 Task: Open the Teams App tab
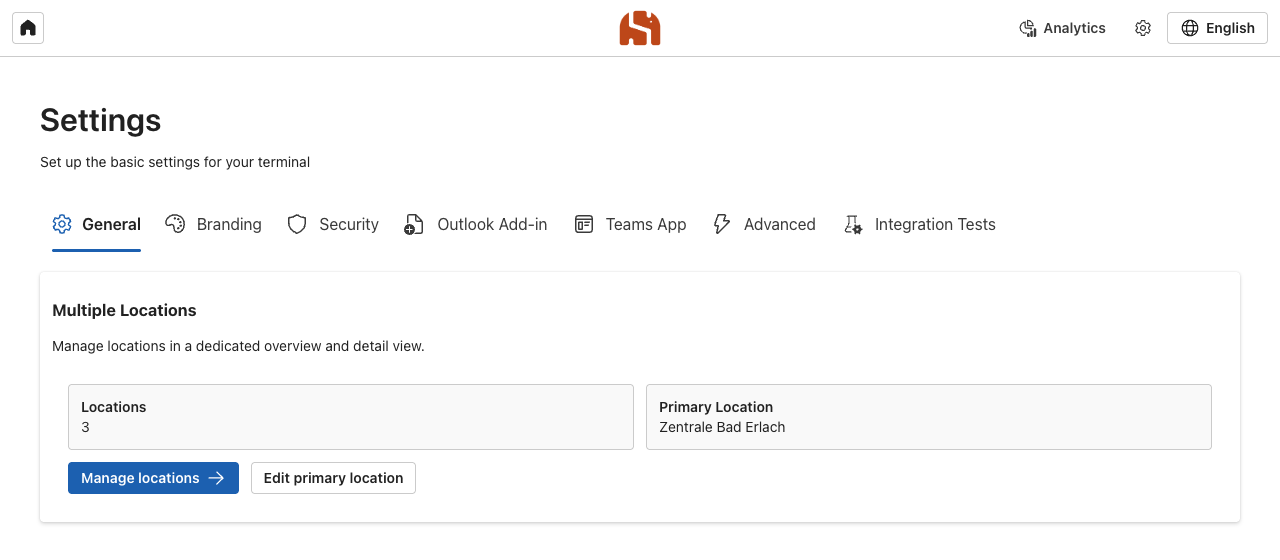(x=630, y=224)
